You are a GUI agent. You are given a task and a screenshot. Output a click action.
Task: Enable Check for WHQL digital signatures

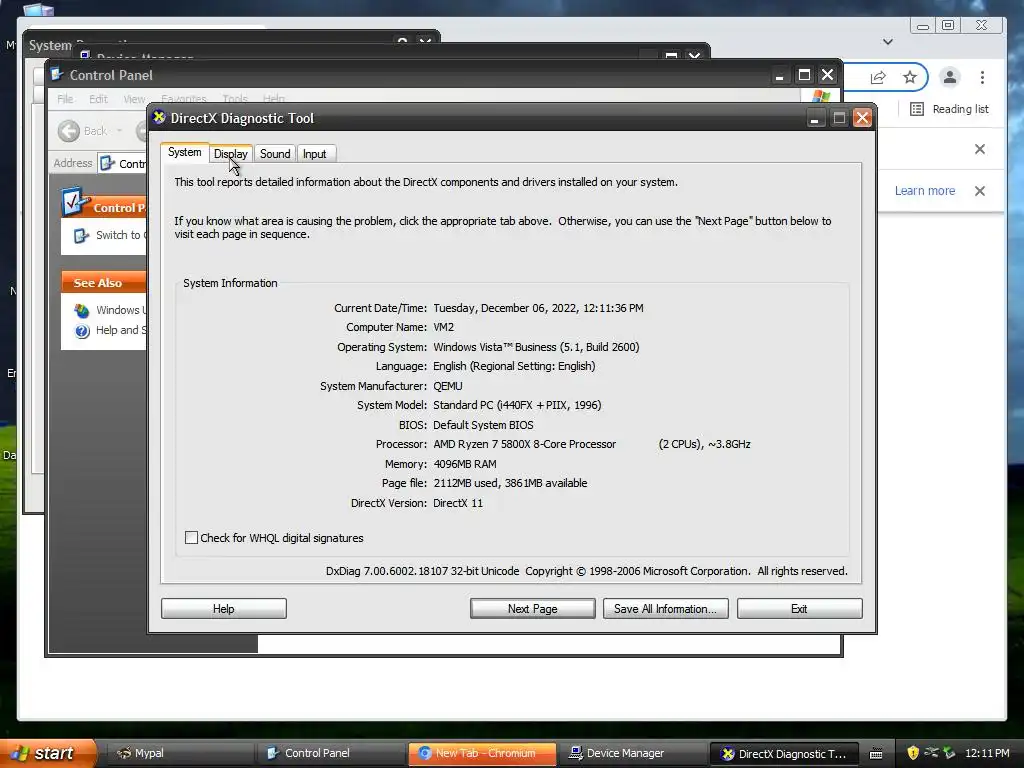pos(191,537)
